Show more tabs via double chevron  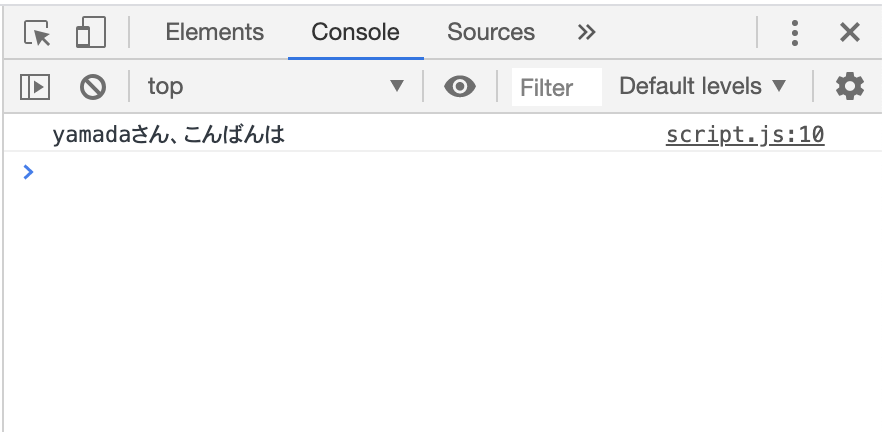586,33
